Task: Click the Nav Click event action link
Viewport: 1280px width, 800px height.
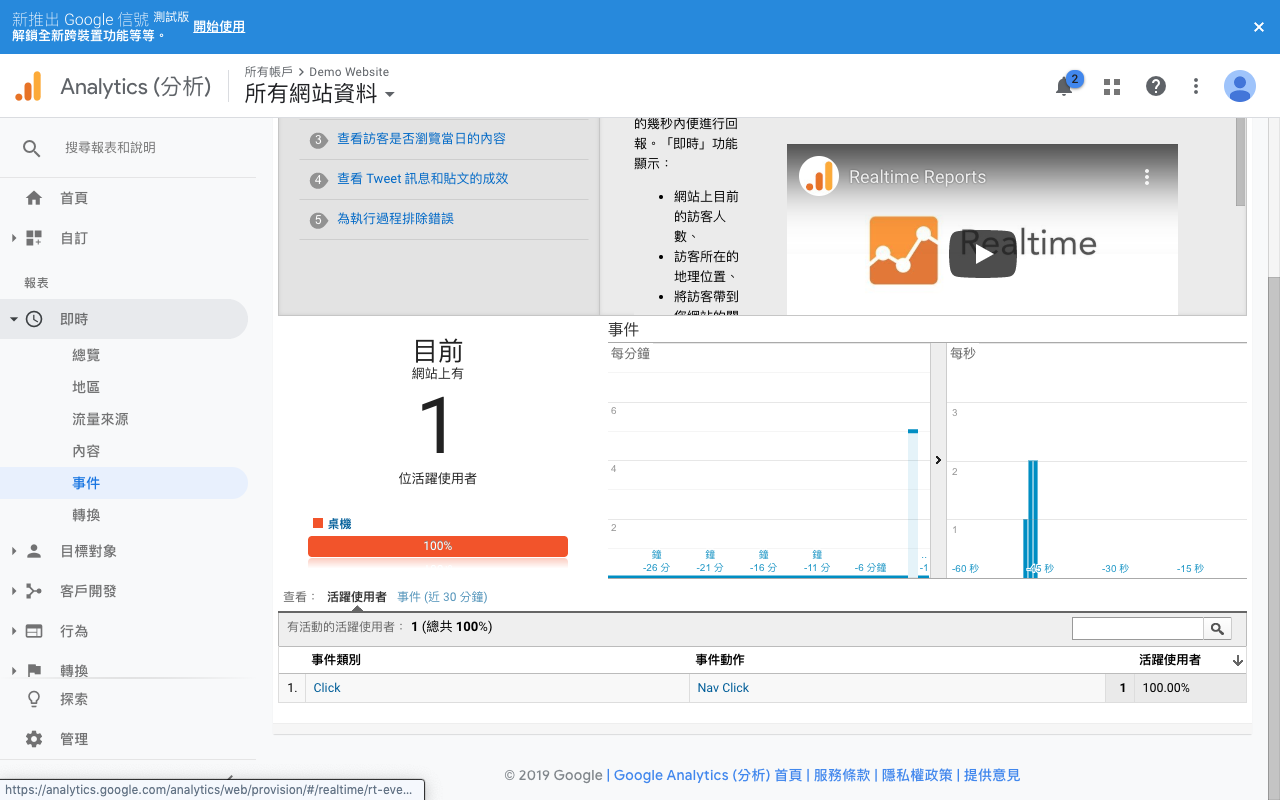Action: click(723, 688)
